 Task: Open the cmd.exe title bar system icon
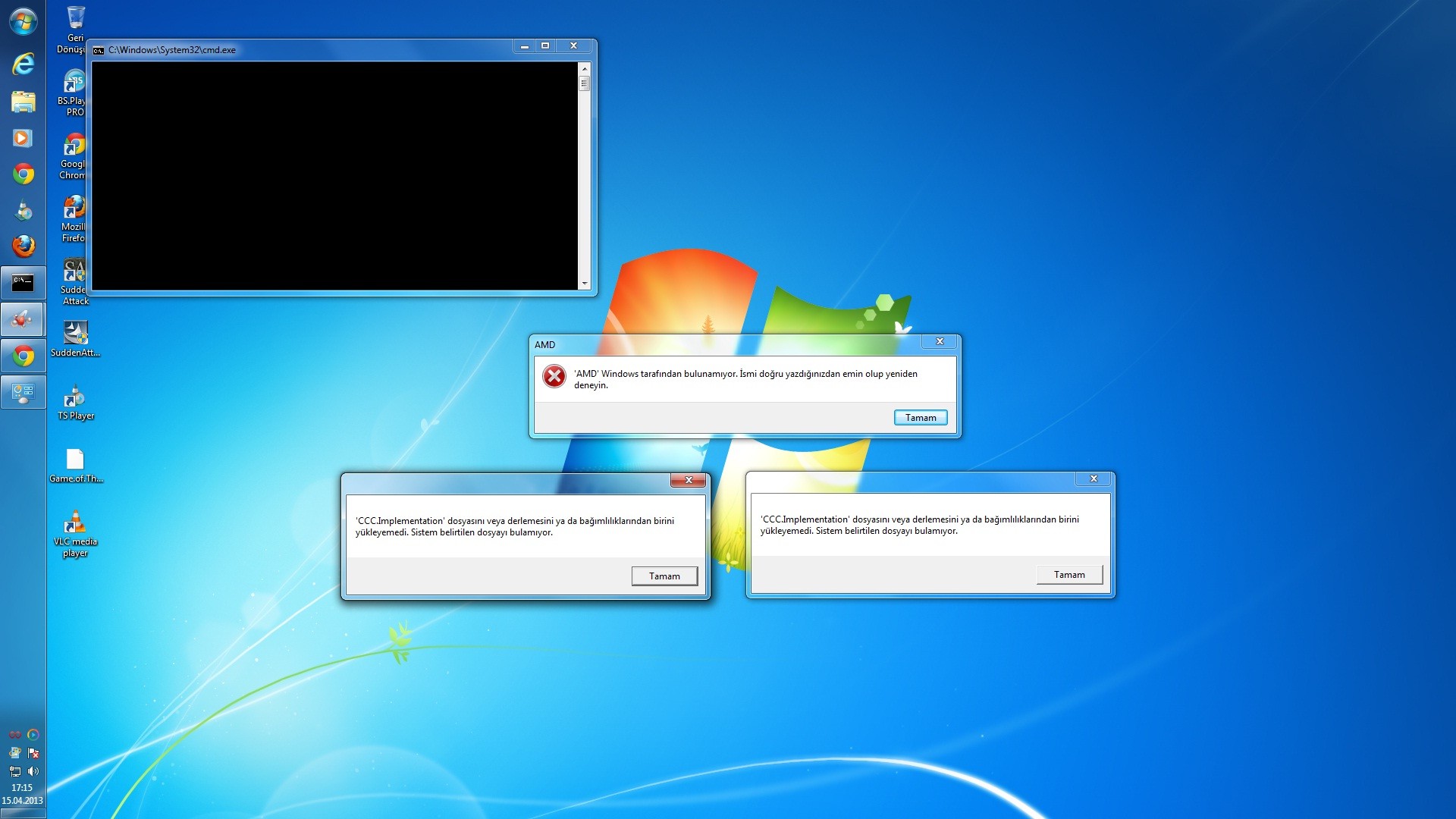point(99,50)
